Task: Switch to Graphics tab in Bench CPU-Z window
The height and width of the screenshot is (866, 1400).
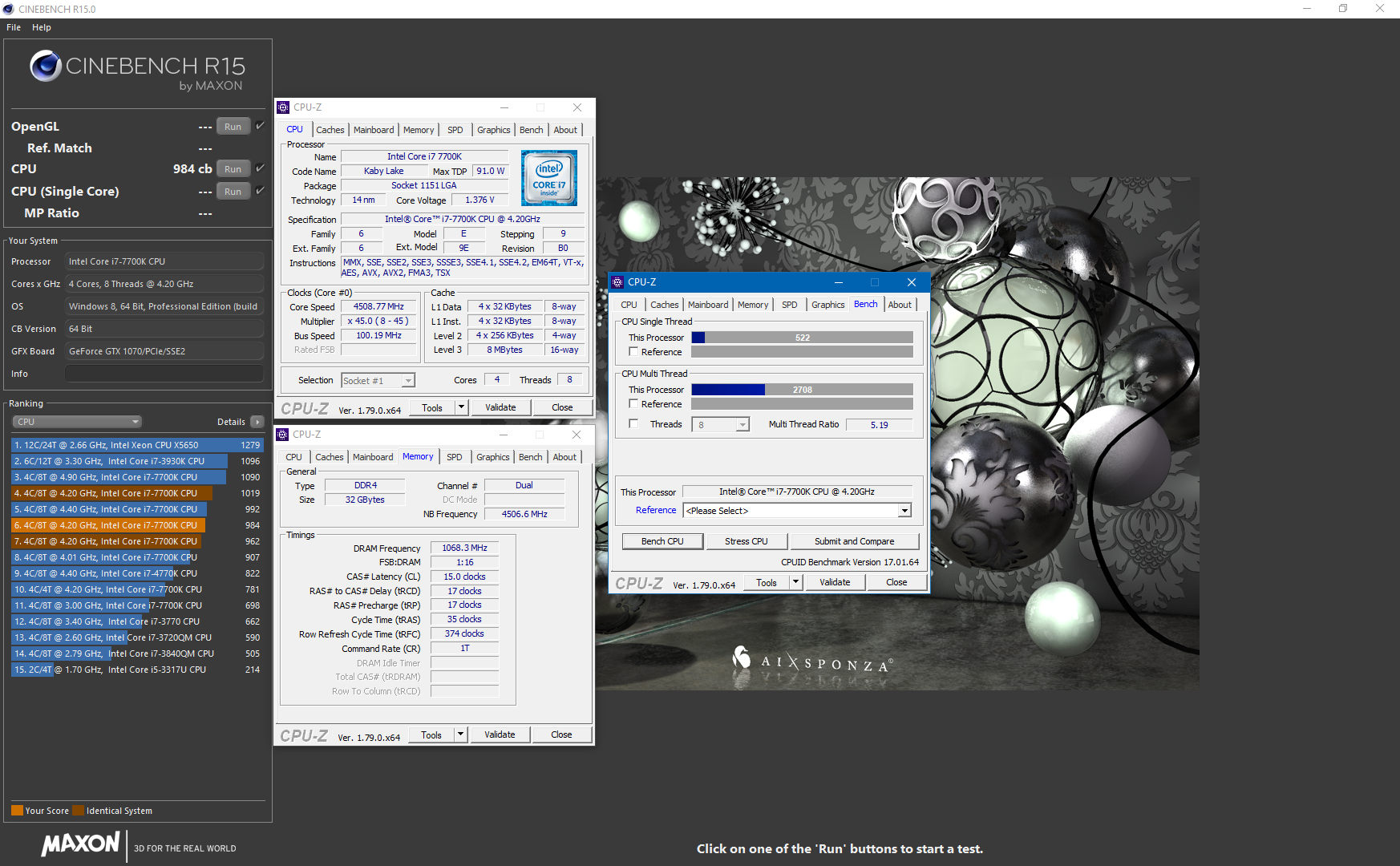Action: (x=827, y=305)
